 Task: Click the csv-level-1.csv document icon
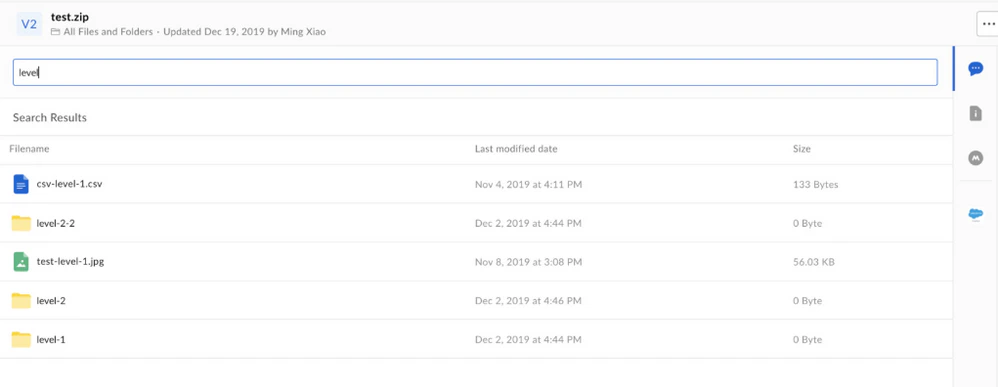tap(21, 185)
